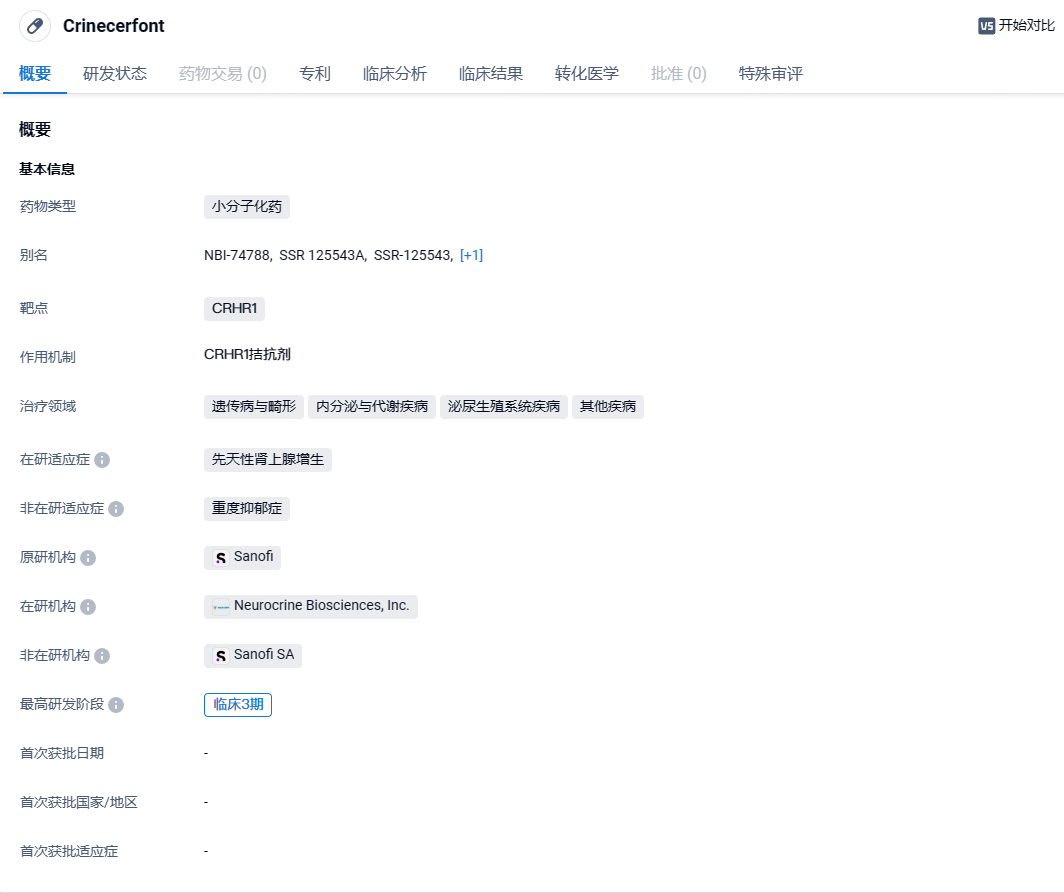Select the 内分泌与代谢疾病 tag

click(x=372, y=406)
